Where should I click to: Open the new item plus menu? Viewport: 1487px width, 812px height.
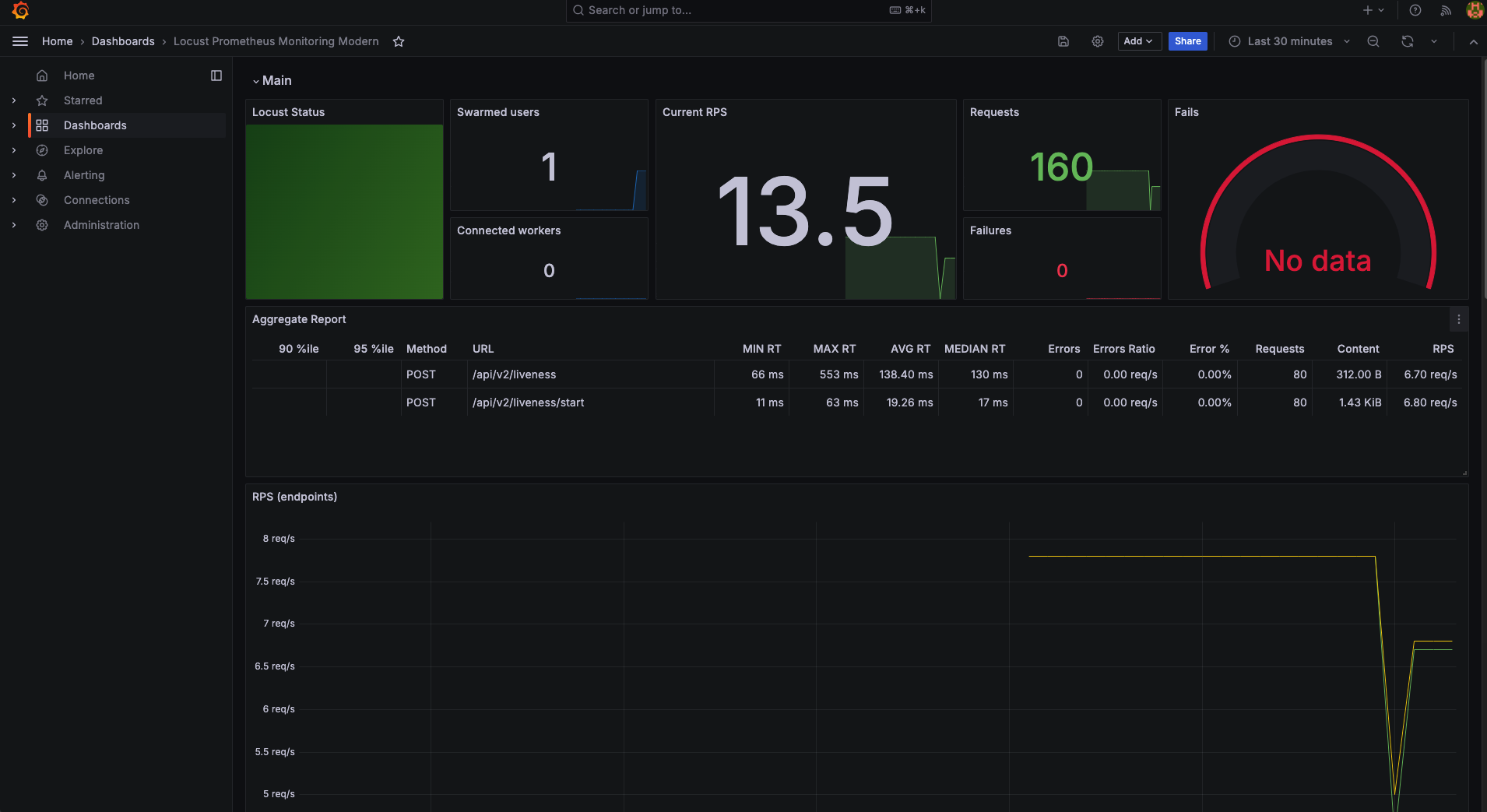click(1373, 10)
